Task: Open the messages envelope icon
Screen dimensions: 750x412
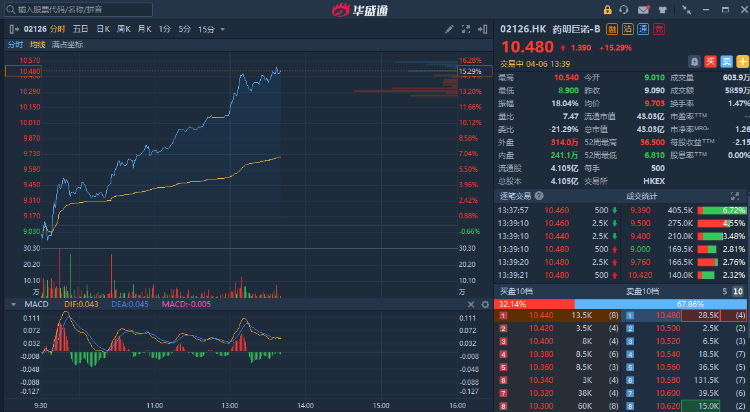Action: pyautogui.click(x=643, y=10)
